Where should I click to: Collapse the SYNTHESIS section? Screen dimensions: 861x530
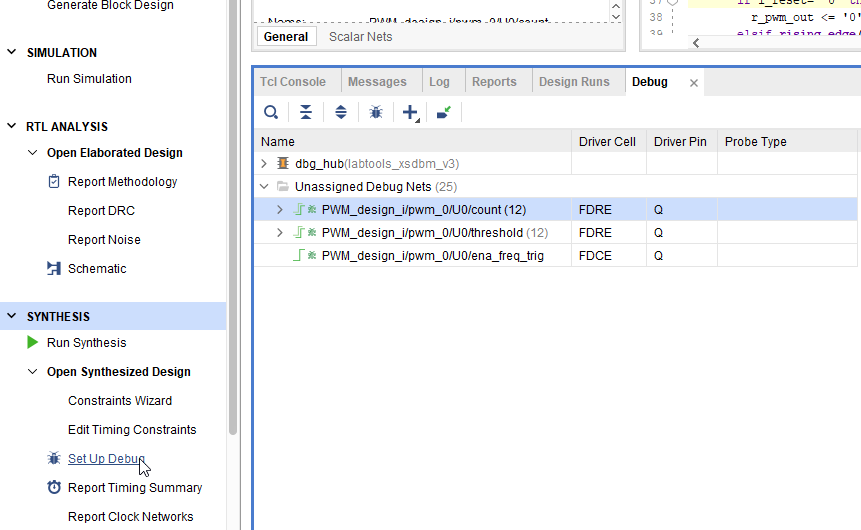pos(12,317)
